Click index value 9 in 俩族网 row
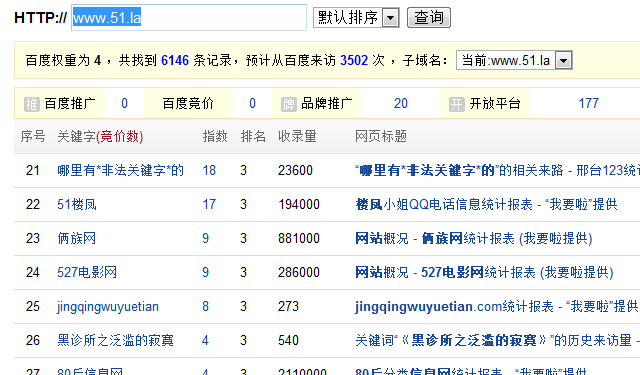Screen dimensions: 640x375 coord(205,238)
